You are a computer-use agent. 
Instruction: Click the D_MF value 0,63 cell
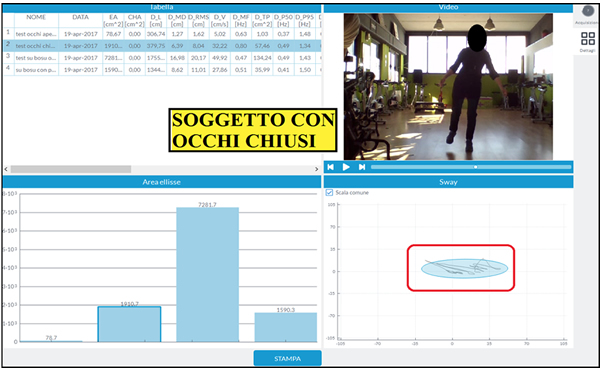pyautogui.click(x=241, y=34)
